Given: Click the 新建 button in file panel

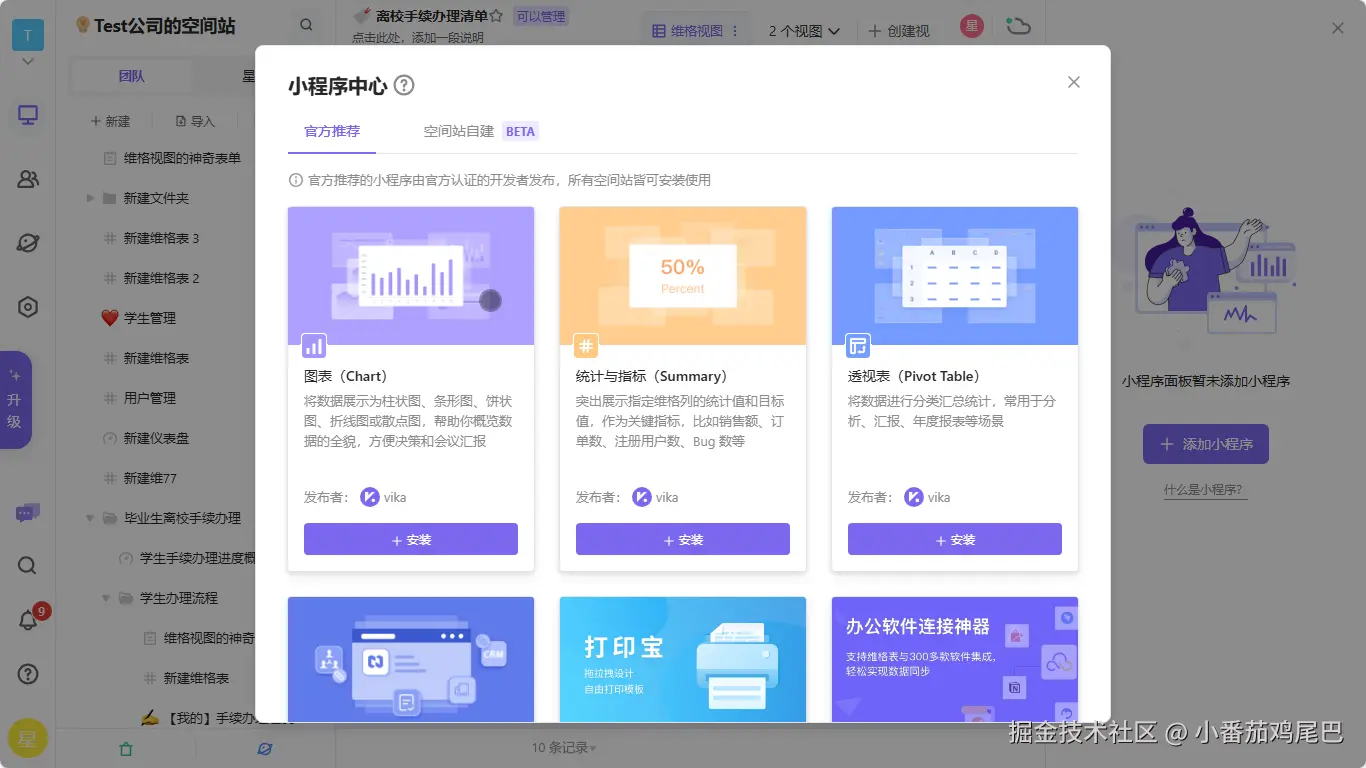Looking at the screenshot, I should click(110, 121).
